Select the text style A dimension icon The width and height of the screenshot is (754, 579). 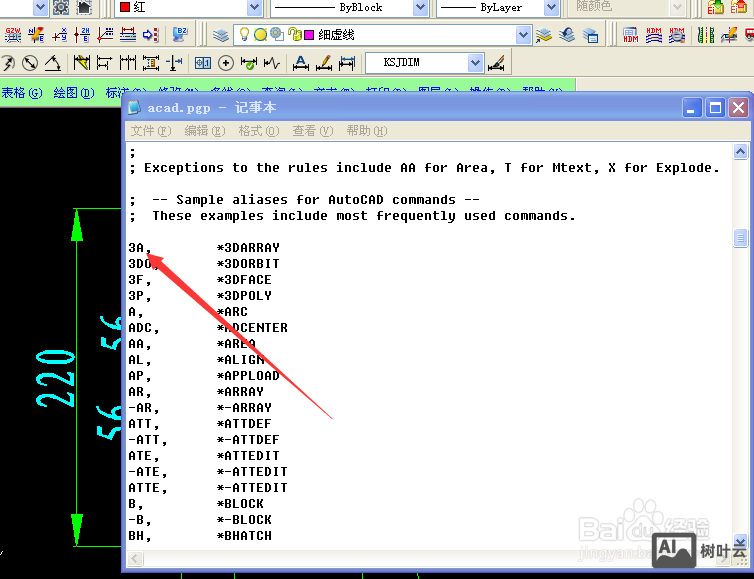click(300, 63)
